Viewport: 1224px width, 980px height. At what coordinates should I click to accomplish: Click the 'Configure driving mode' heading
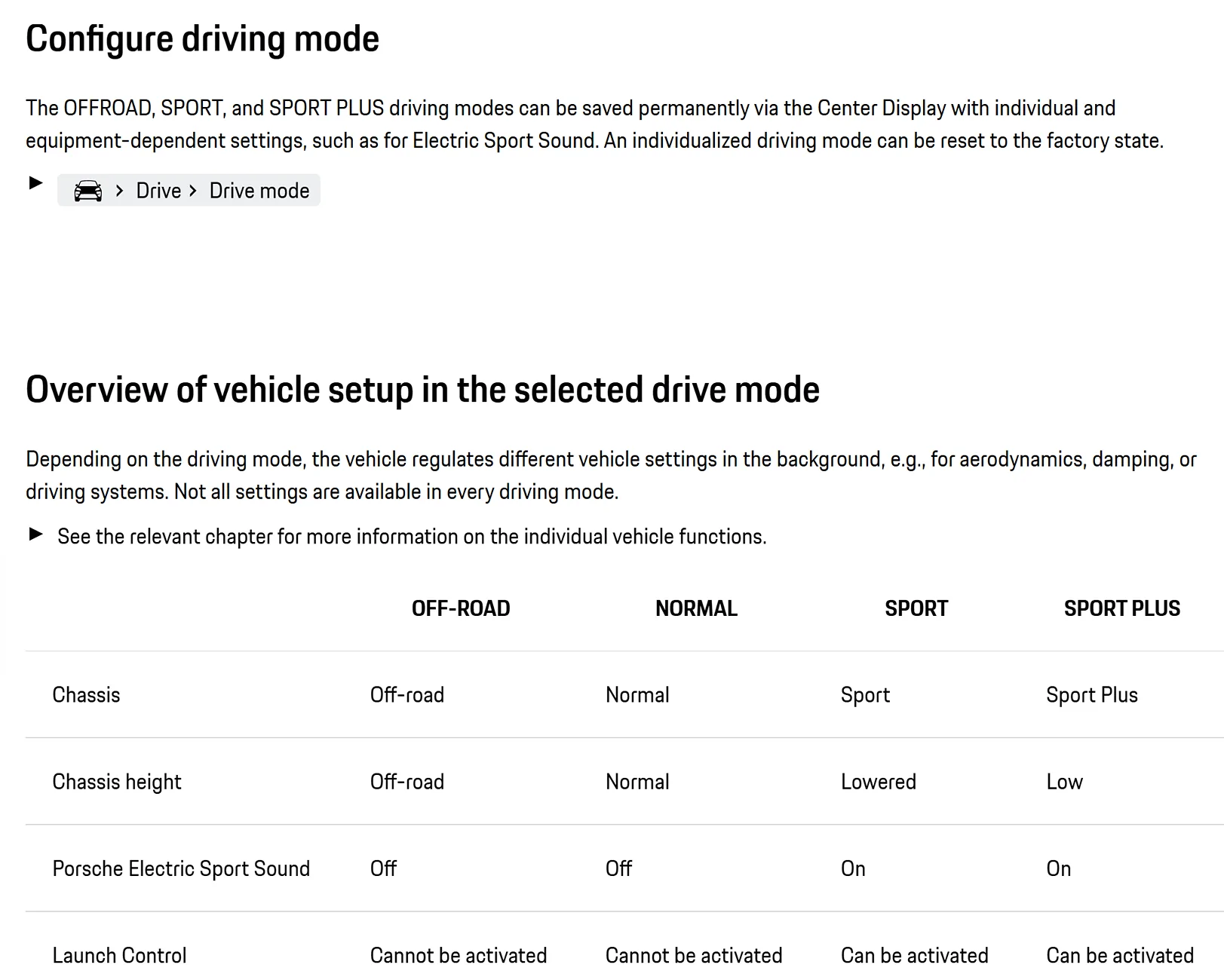pyautogui.click(x=202, y=38)
